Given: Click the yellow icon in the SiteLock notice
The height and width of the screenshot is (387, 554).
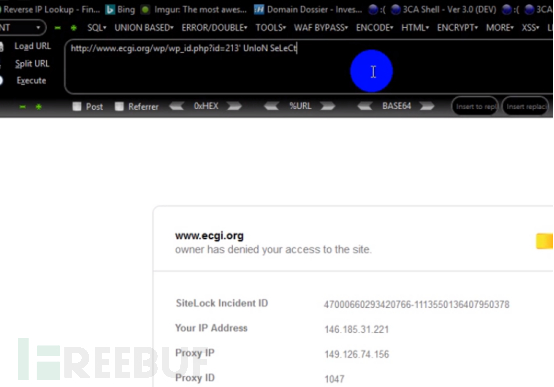Looking at the screenshot, I should [x=544, y=241].
